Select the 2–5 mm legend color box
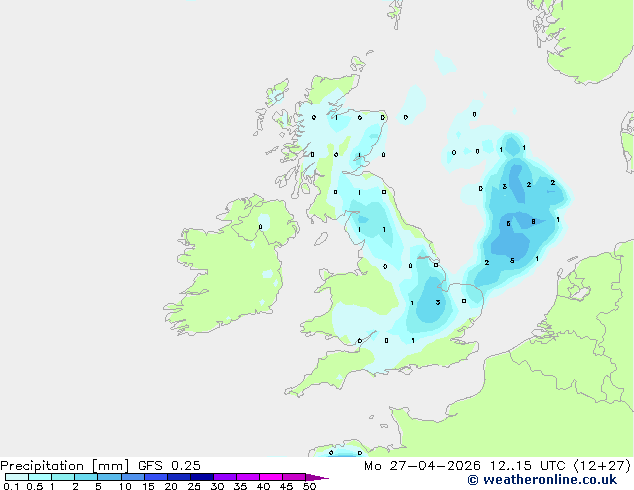634x490 pixels. (x=86, y=477)
